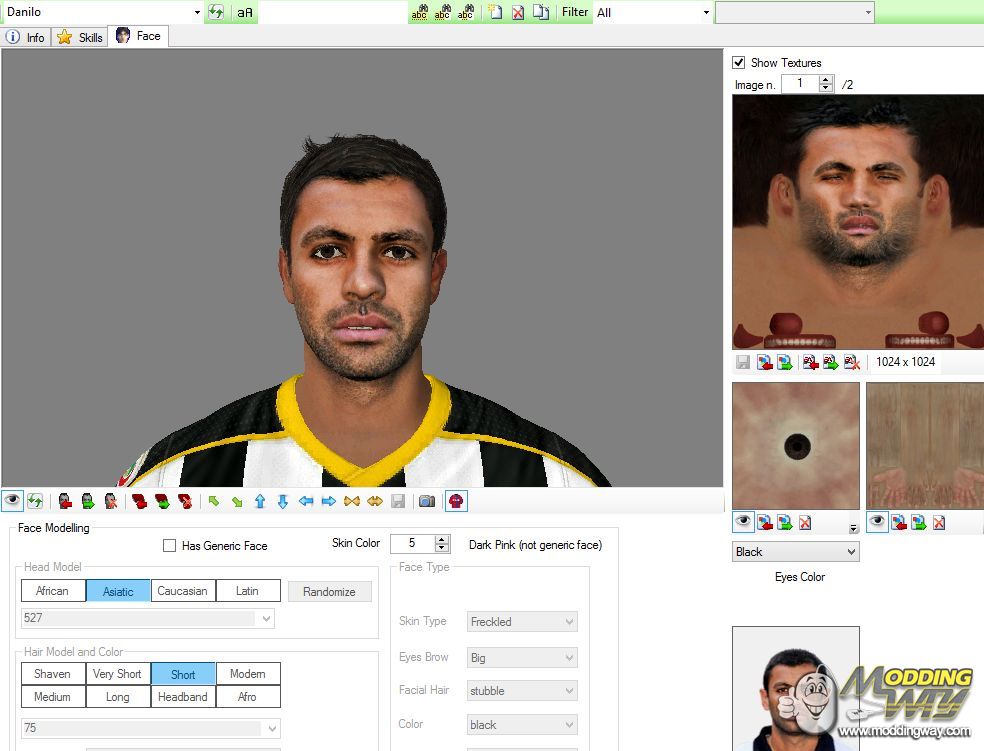Open the Info tab
Image resolution: width=984 pixels, height=751 pixels.
[26, 37]
